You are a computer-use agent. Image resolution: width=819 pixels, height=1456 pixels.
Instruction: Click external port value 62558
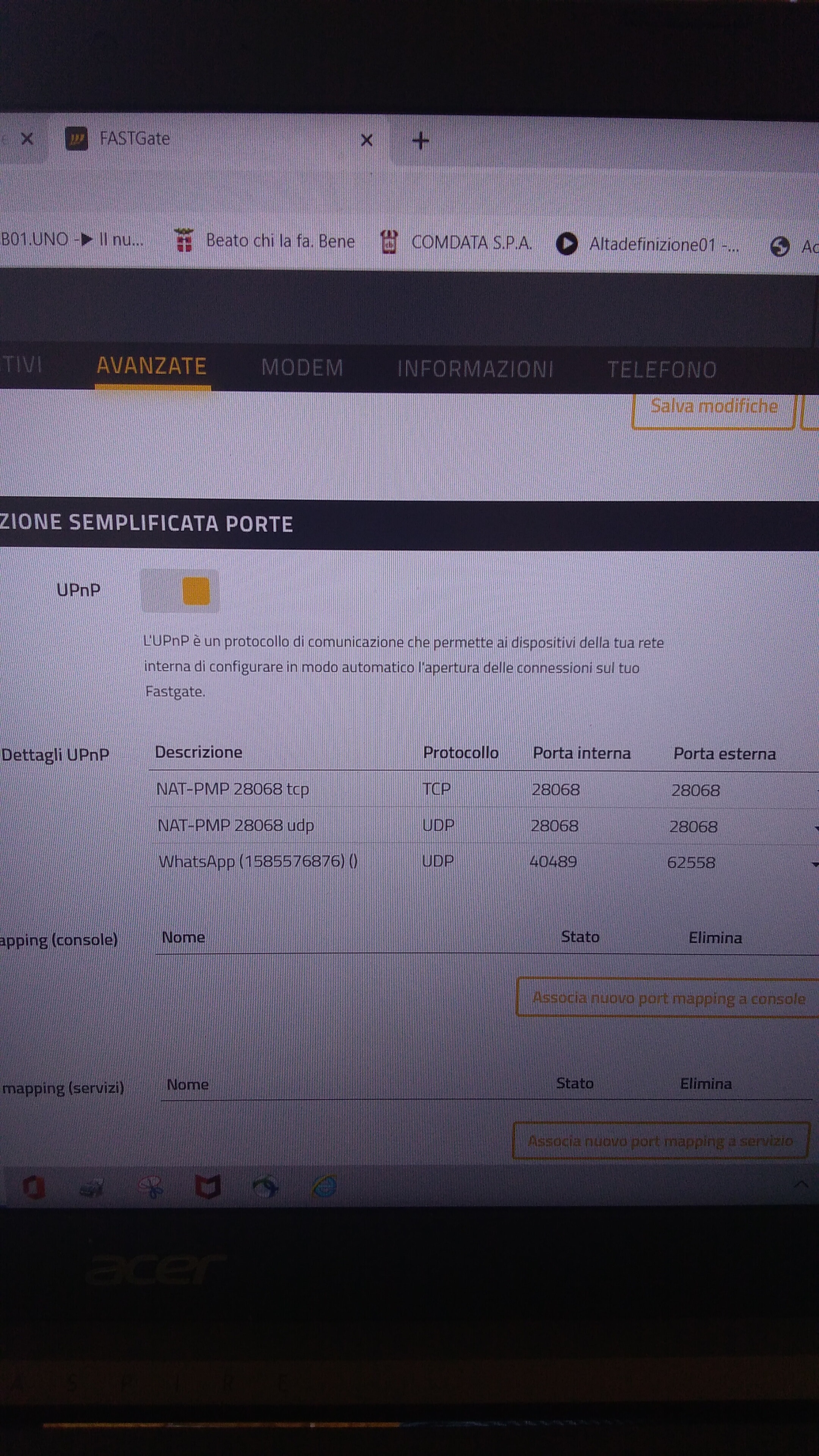point(691,863)
